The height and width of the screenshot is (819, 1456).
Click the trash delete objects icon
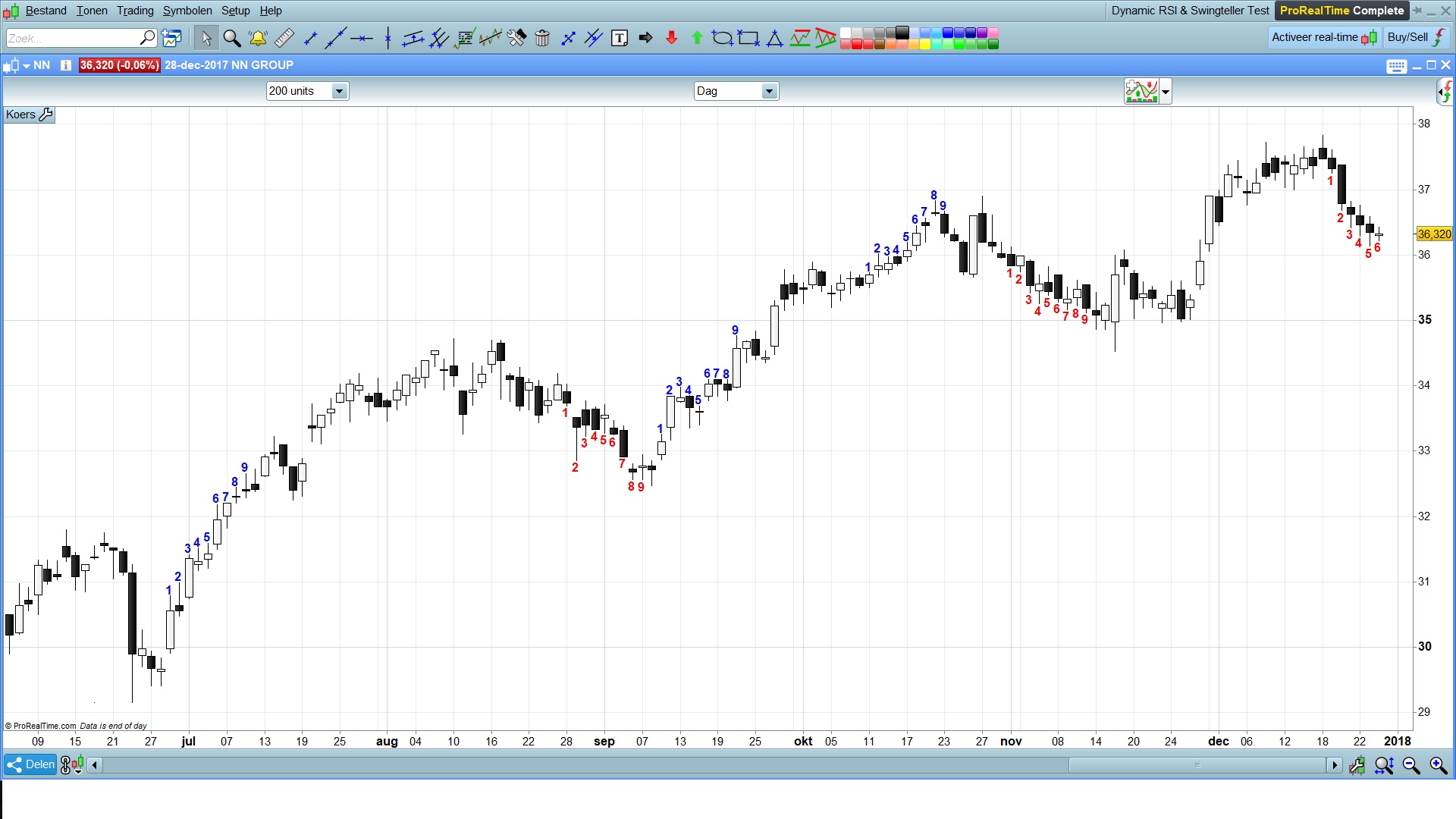pyautogui.click(x=542, y=38)
